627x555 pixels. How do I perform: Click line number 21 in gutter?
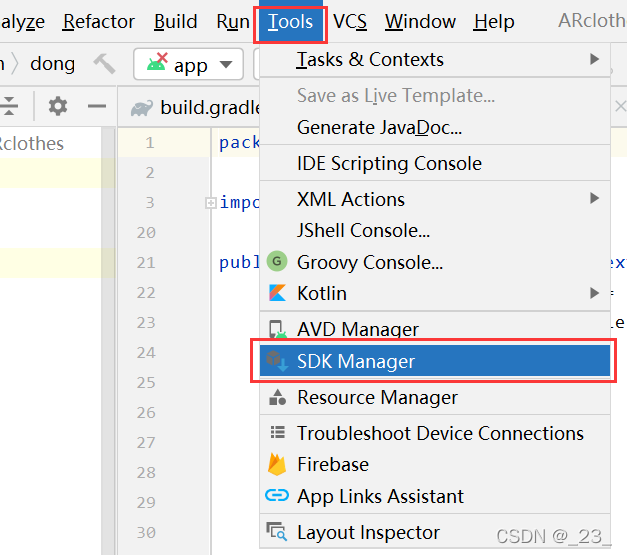pyautogui.click(x=146, y=263)
